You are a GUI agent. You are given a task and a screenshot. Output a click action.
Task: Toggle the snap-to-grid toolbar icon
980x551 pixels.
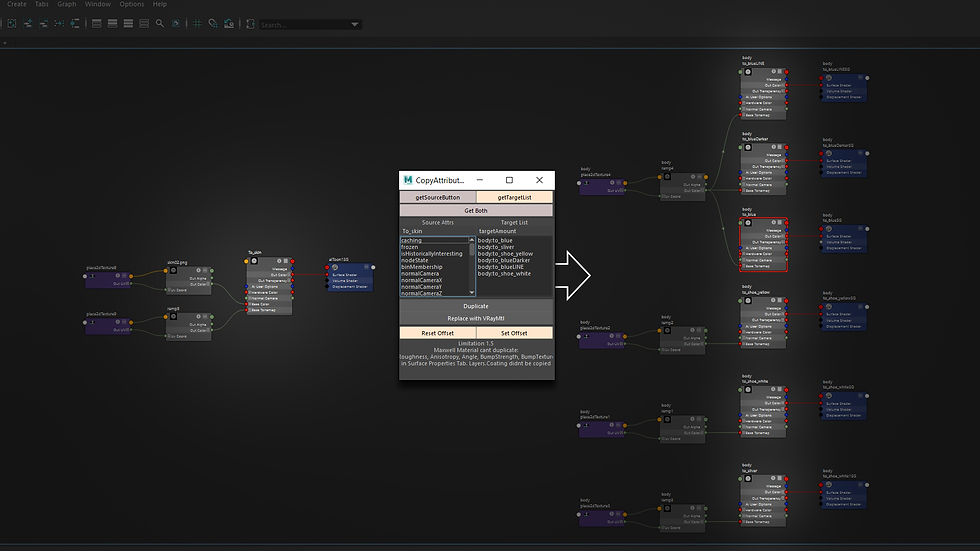(x=213, y=24)
